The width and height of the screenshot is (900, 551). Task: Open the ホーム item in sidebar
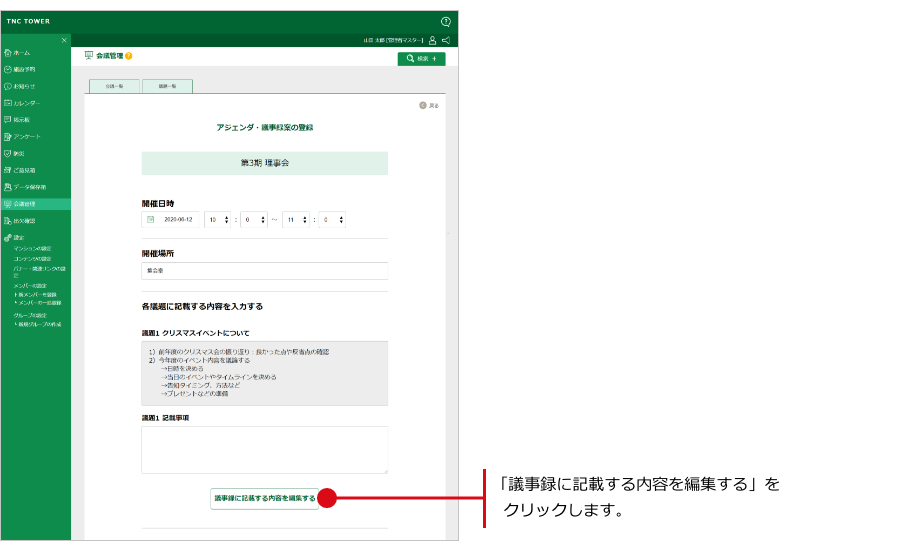click(17, 53)
